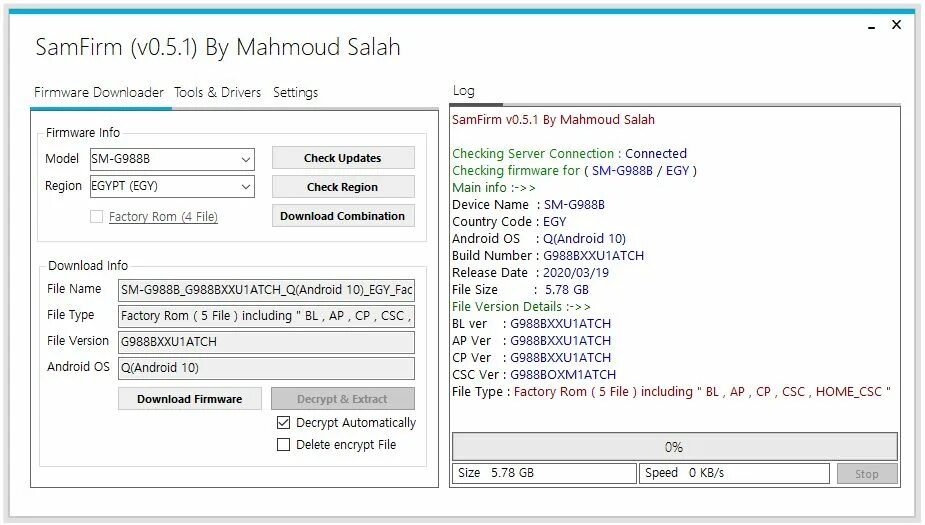Click the BL ver G988BXXU1ATCH log line
This screenshot has height=525, width=925.
(532, 324)
